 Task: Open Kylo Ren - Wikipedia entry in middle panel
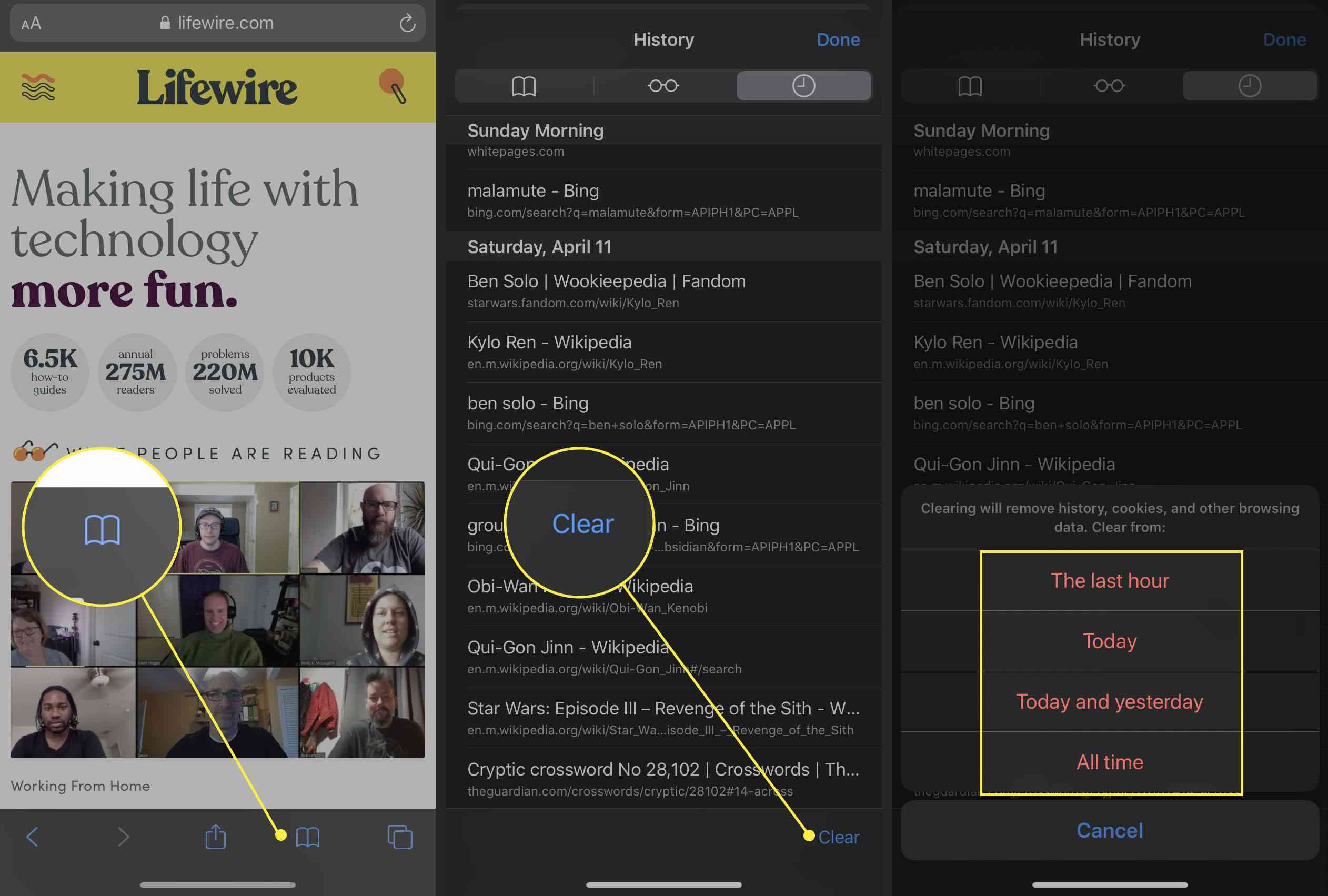coord(663,353)
